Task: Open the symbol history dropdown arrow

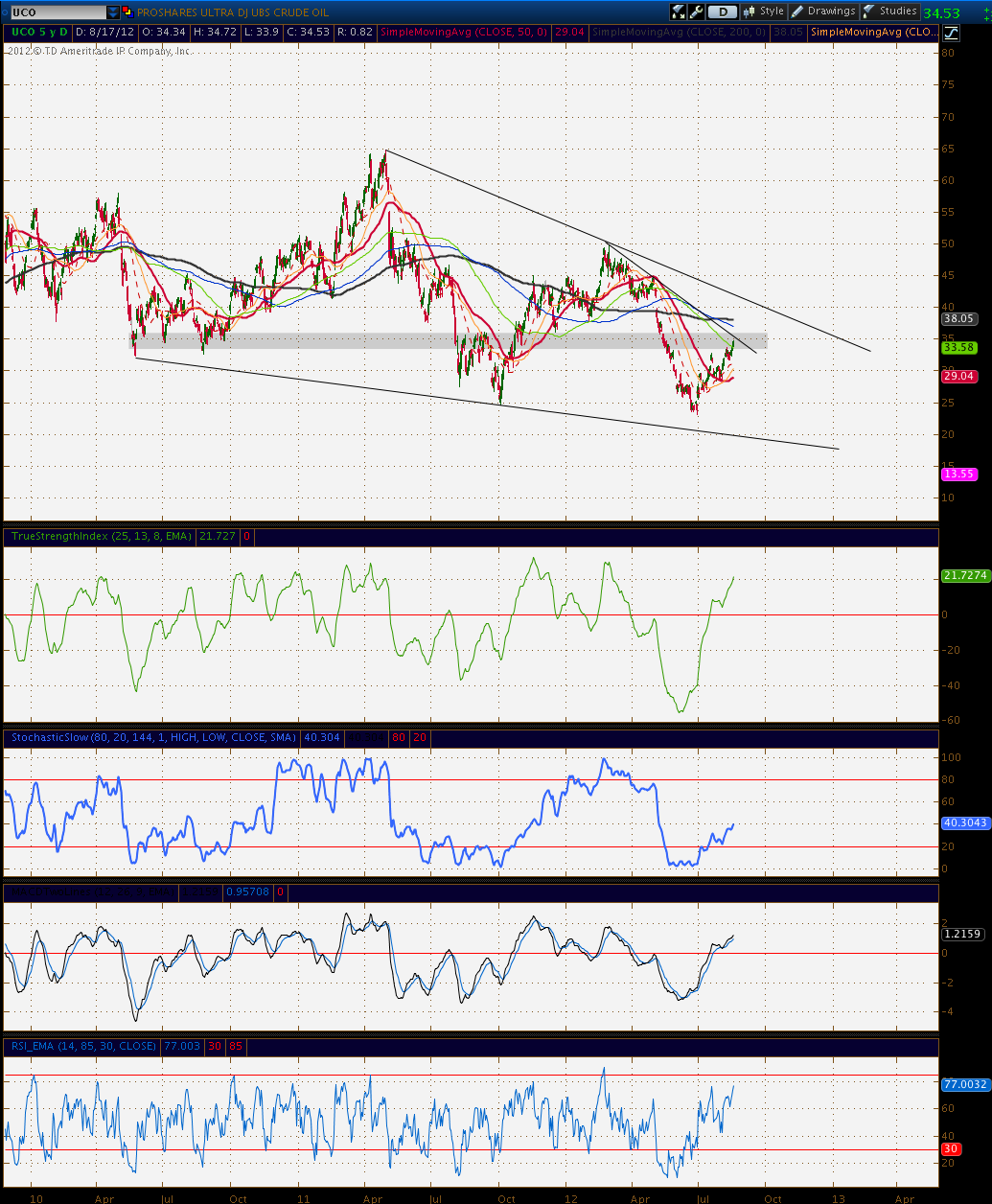Action: point(114,12)
